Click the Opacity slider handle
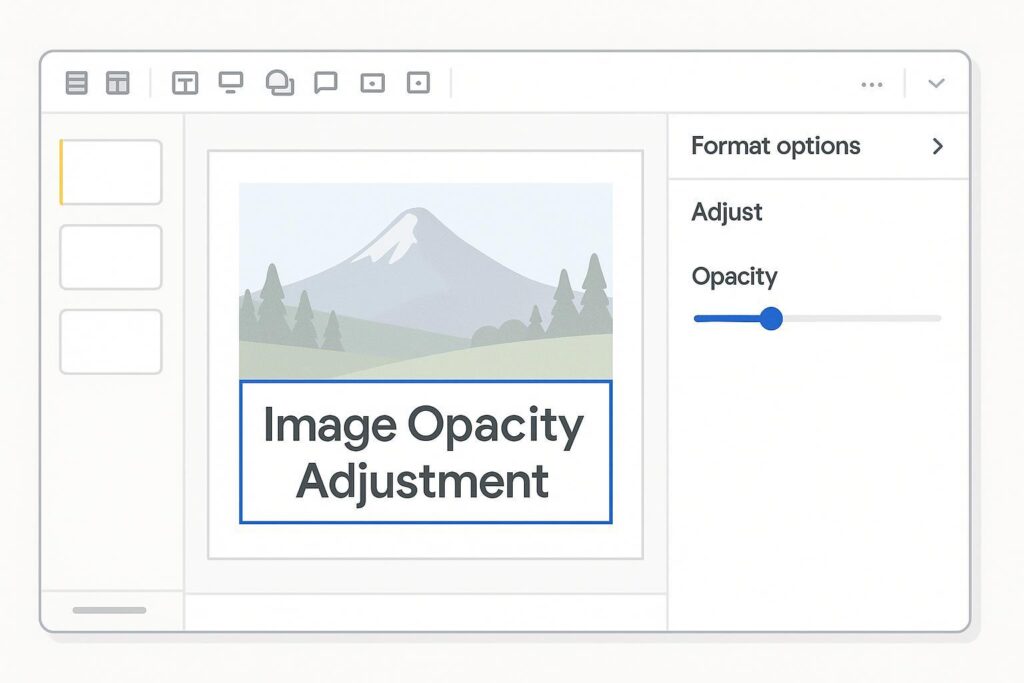The width and height of the screenshot is (1024, 683). click(x=770, y=319)
